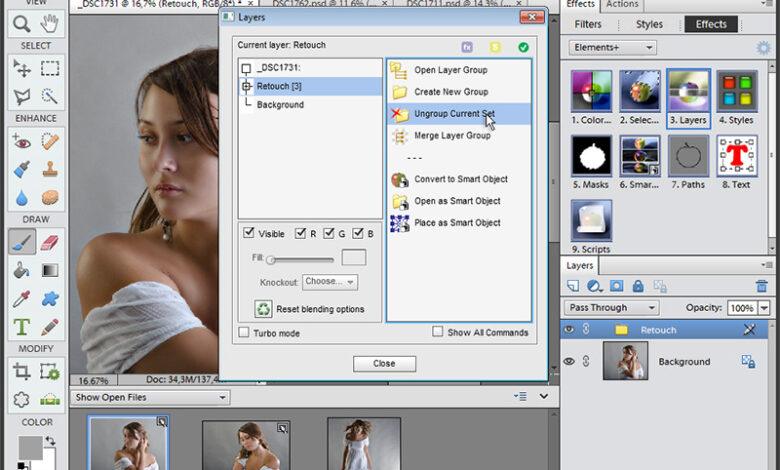Select the Crop tool
780x470 pixels.
(21, 372)
